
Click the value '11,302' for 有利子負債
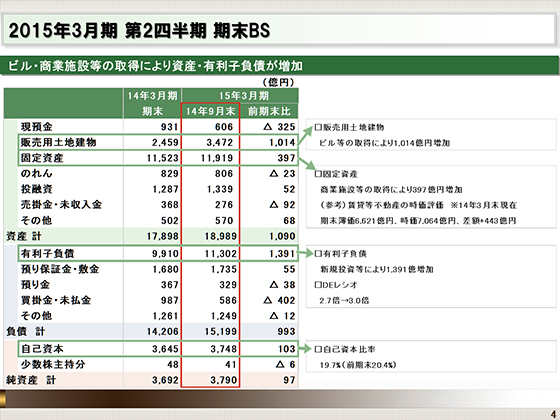point(221,254)
